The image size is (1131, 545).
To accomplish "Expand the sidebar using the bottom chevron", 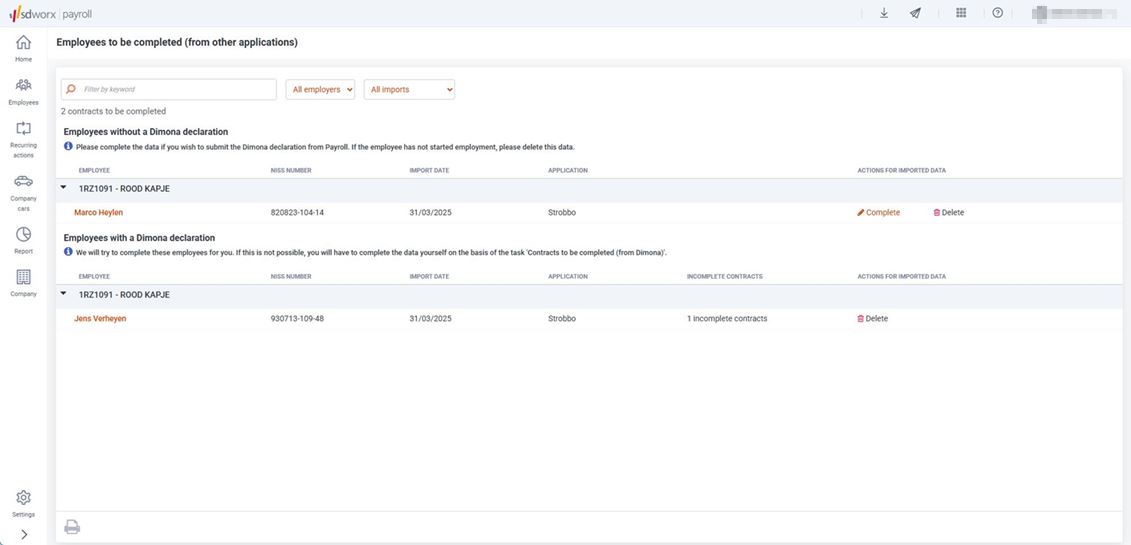I will (23, 535).
